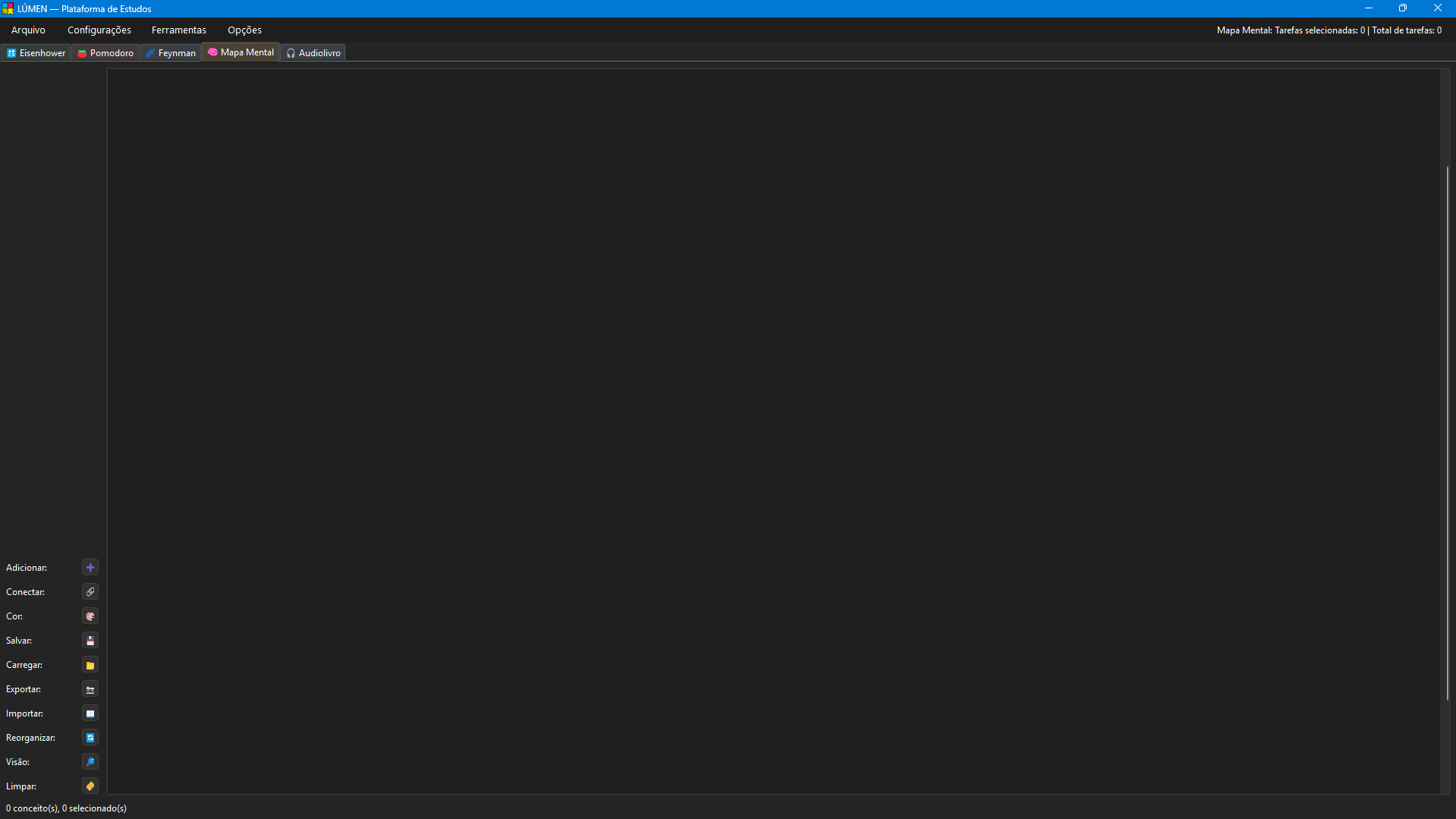Click the Salvar floppy disk icon

point(90,641)
